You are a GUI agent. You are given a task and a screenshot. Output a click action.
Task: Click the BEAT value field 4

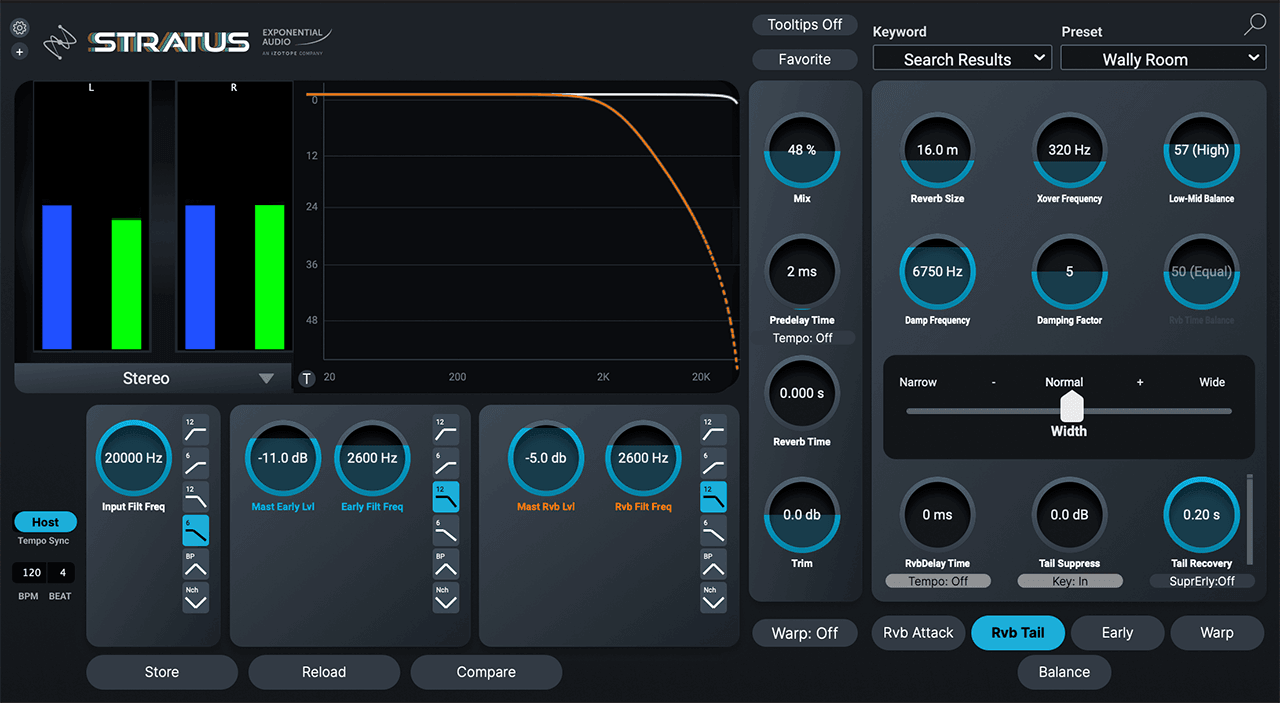pyautogui.click(x=63, y=573)
